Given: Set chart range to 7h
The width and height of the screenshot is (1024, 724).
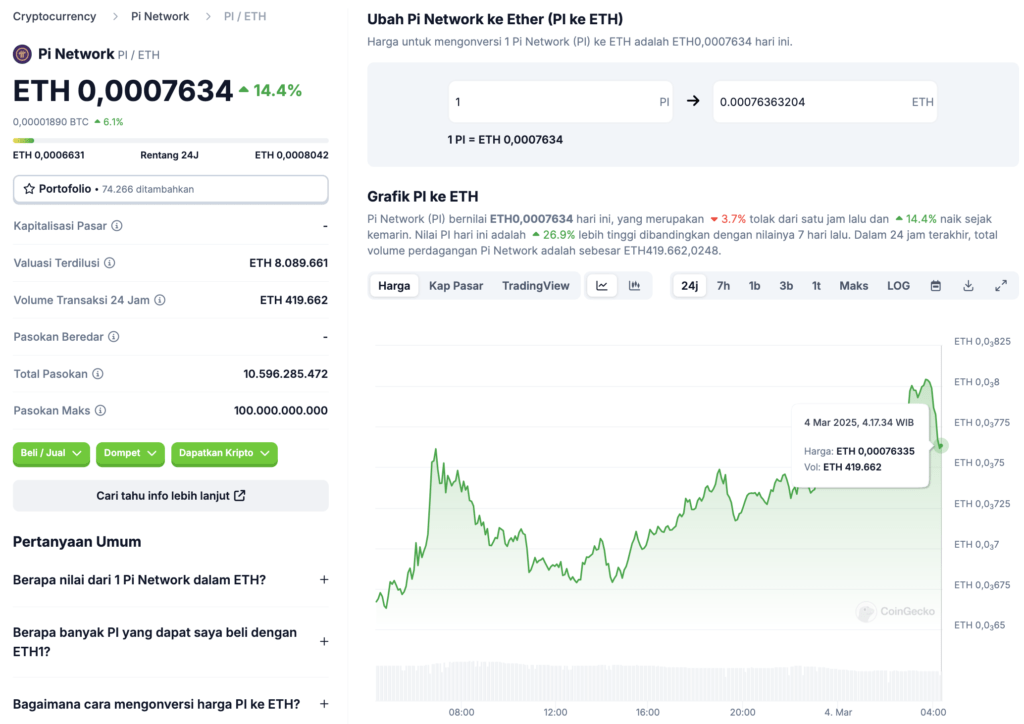Looking at the screenshot, I should coord(724,286).
